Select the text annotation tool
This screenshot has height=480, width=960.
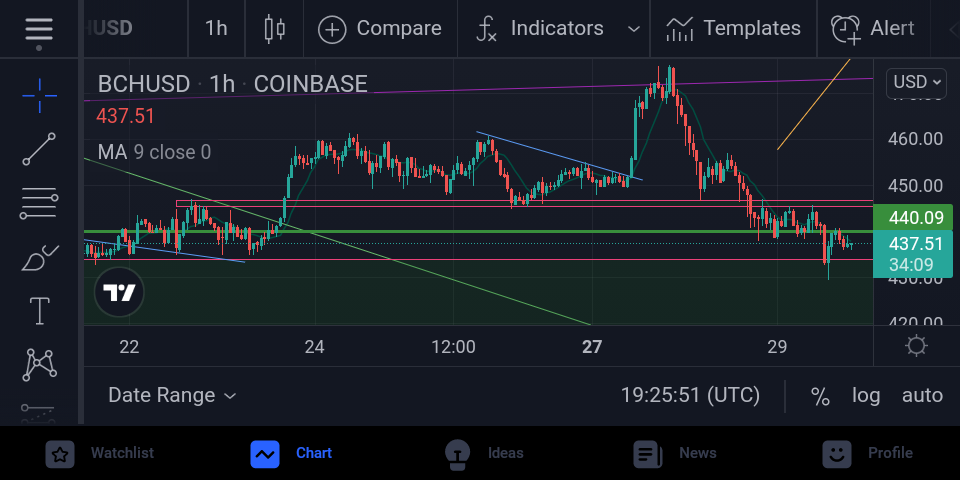coord(39,310)
